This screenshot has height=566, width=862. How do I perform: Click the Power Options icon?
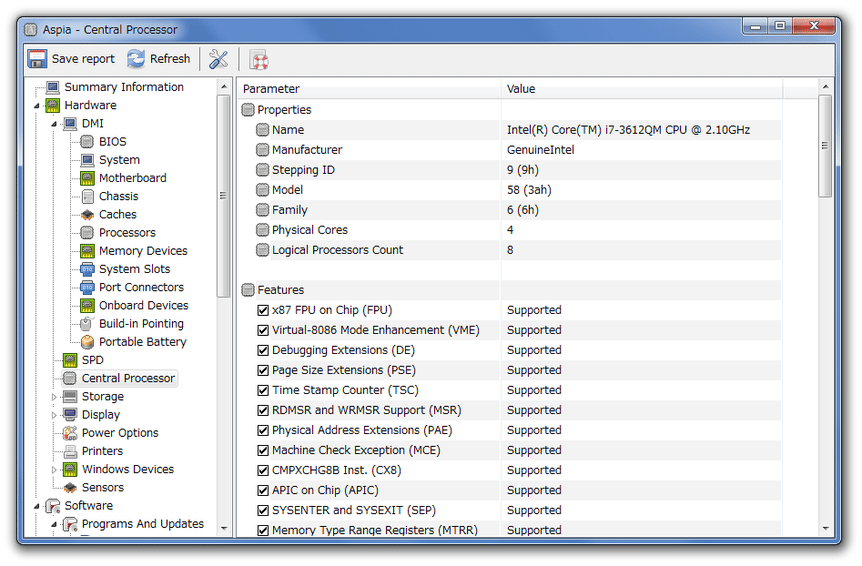pos(70,432)
